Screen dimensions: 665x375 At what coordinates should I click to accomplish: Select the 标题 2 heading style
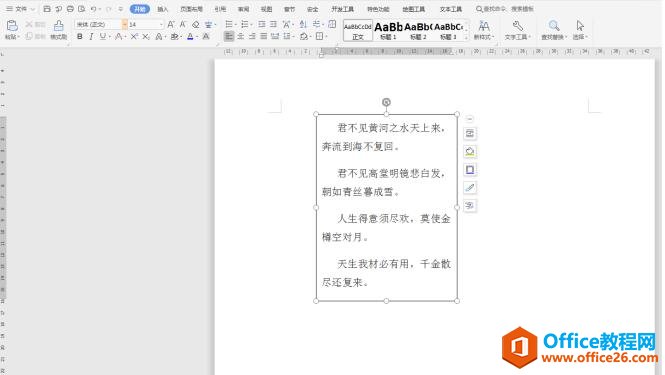point(418,31)
